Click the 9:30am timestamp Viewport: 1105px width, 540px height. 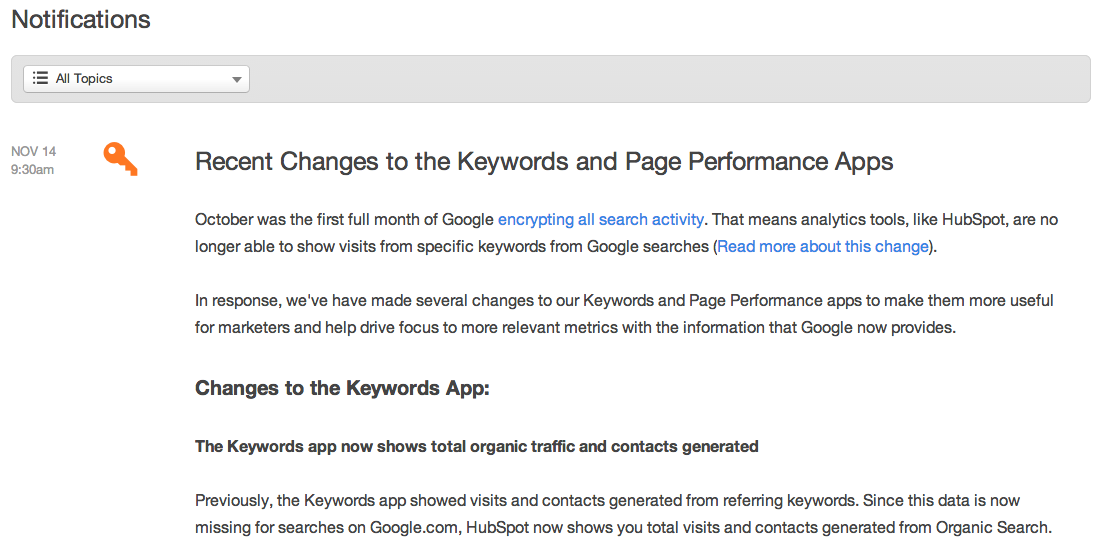coord(32,170)
